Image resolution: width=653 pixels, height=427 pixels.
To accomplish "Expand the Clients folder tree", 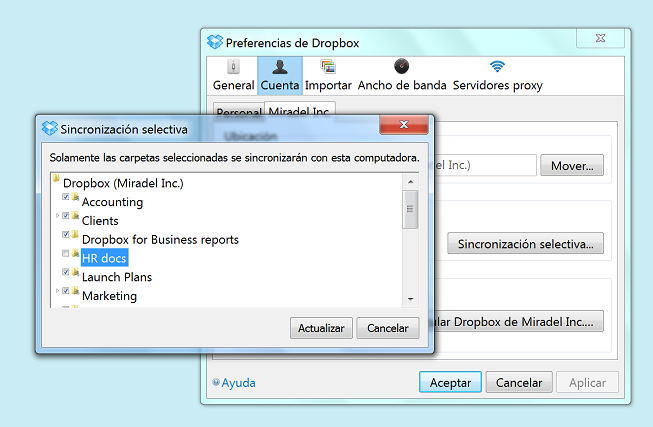I will coord(57,215).
